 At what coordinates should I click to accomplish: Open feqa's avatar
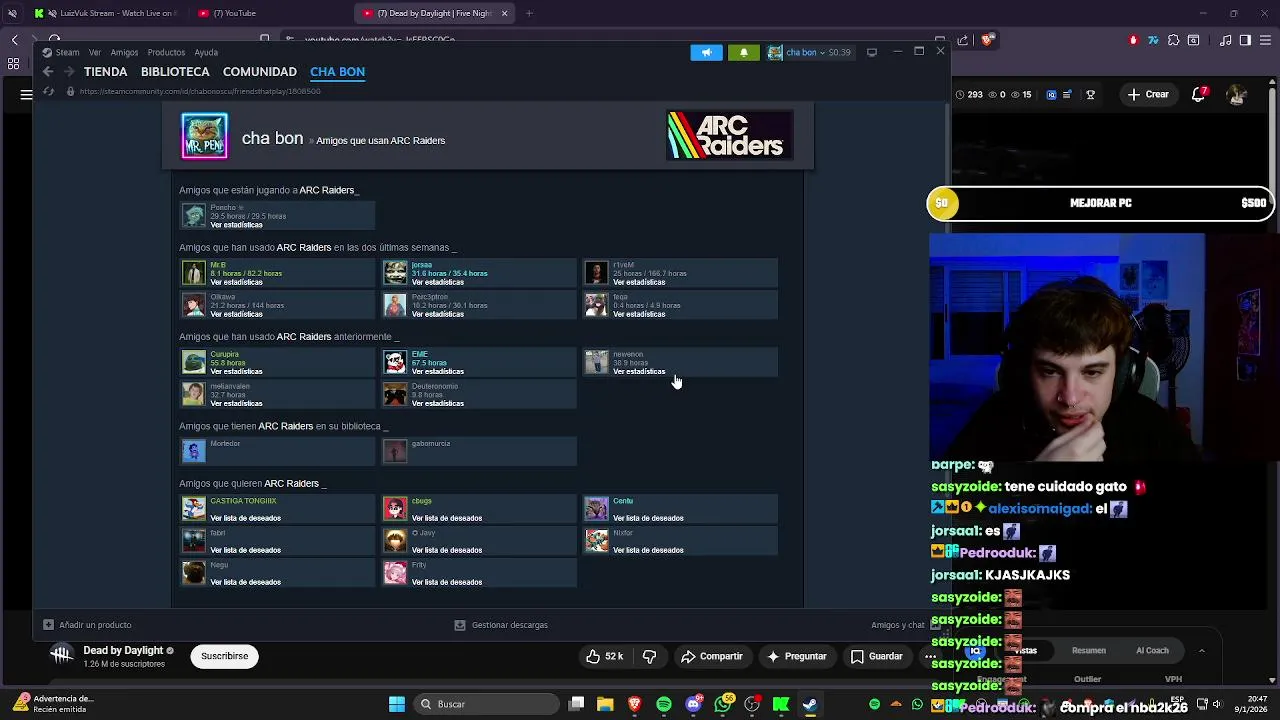[x=597, y=305]
